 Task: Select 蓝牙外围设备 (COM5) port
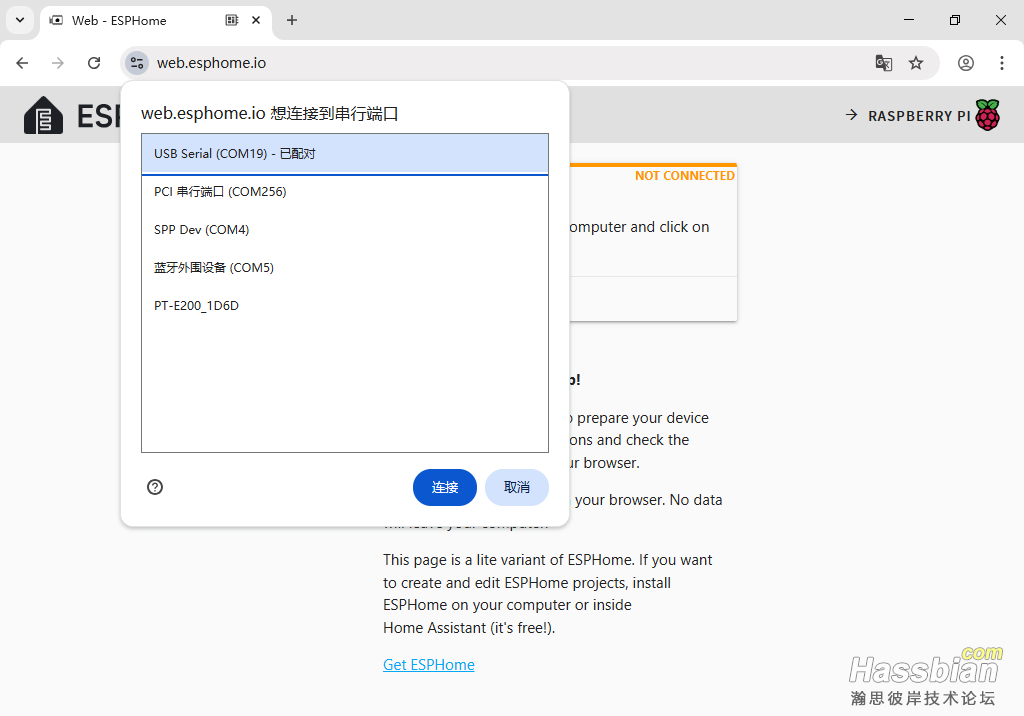[344, 268]
